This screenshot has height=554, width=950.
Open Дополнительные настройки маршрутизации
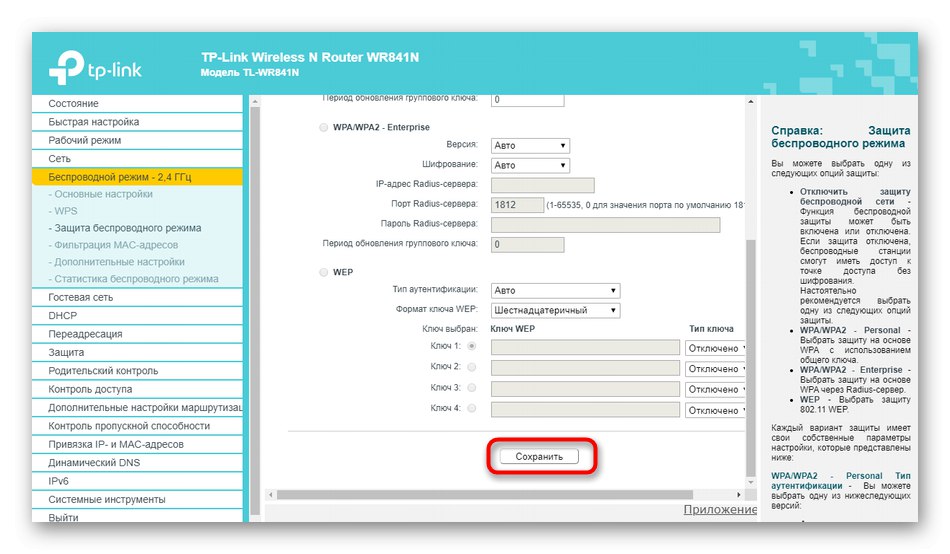137,407
